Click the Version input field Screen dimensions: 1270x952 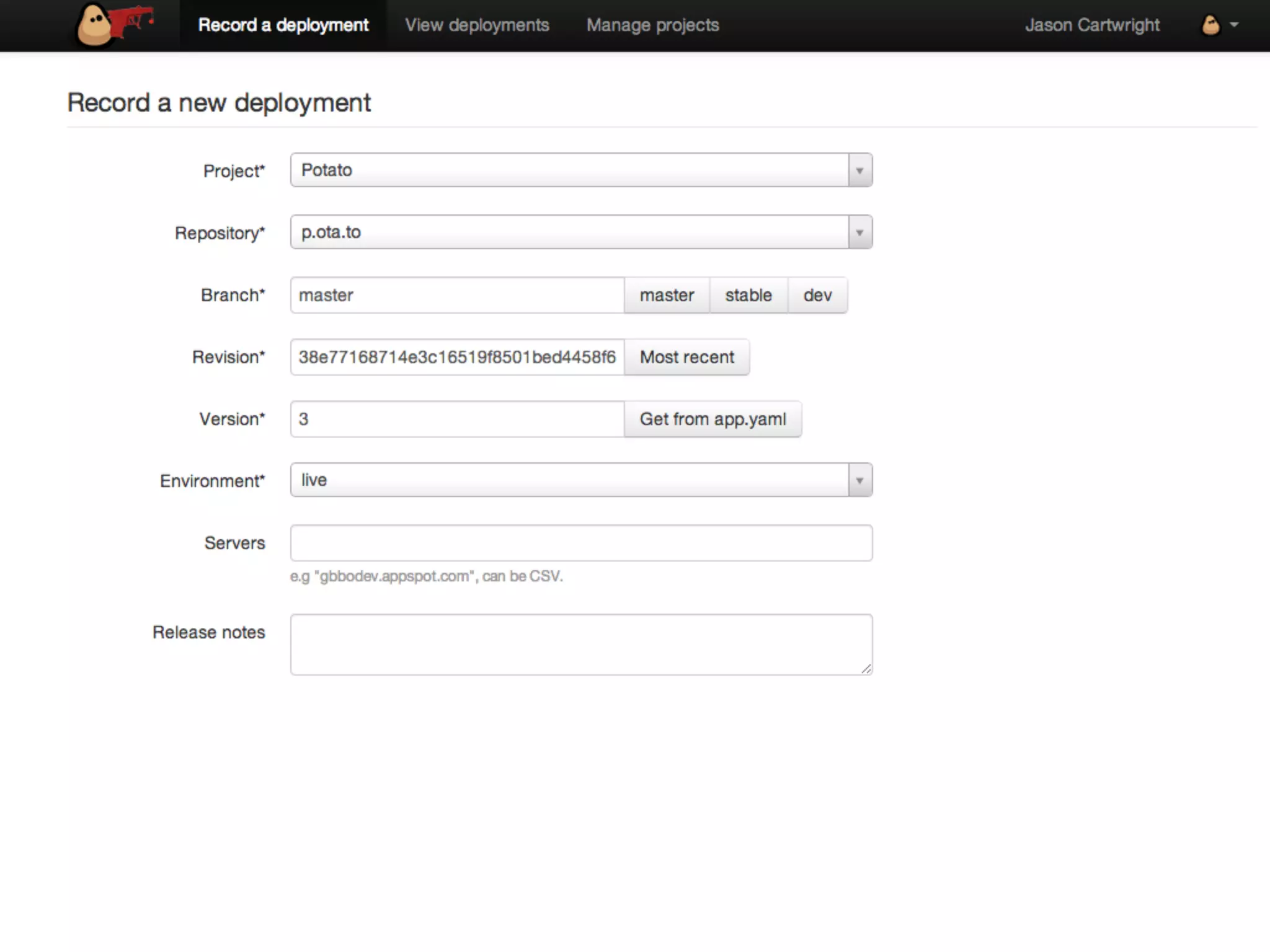(x=457, y=420)
